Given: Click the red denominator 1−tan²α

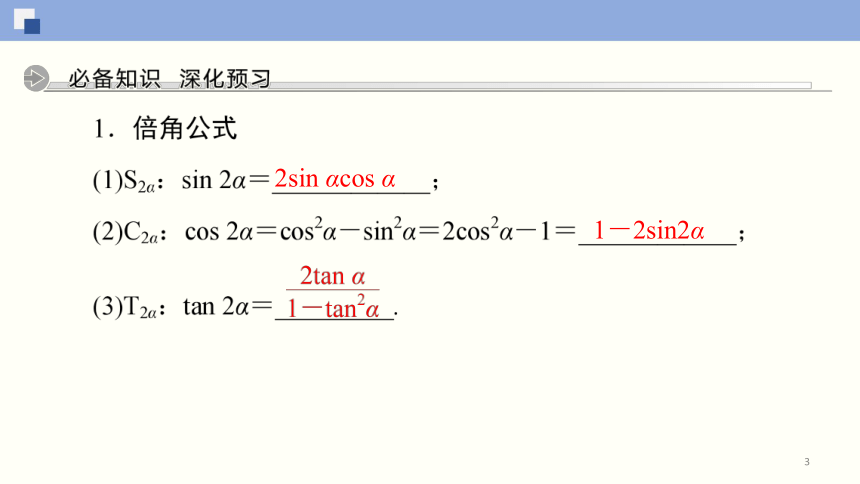Looking at the screenshot, I should coord(333,307).
